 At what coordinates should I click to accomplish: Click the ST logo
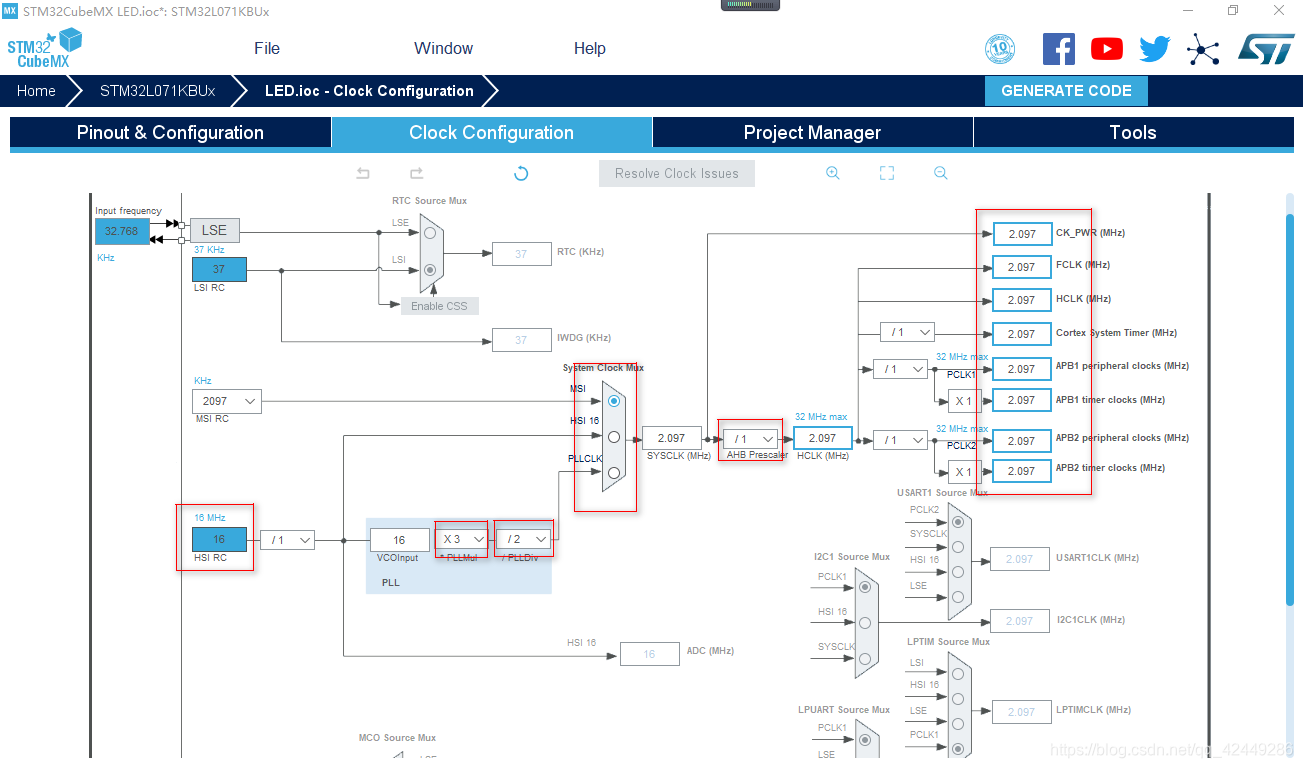coord(1266,49)
